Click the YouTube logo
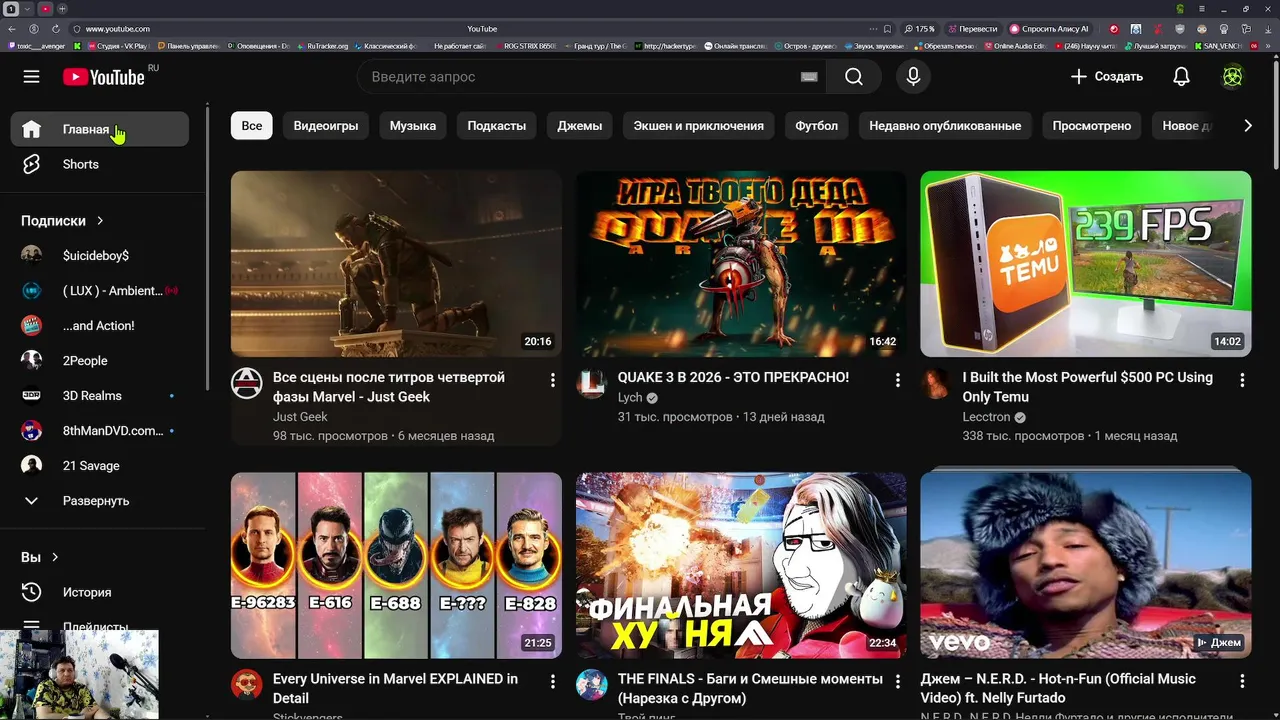1280x720 pixels. point(104,77)
